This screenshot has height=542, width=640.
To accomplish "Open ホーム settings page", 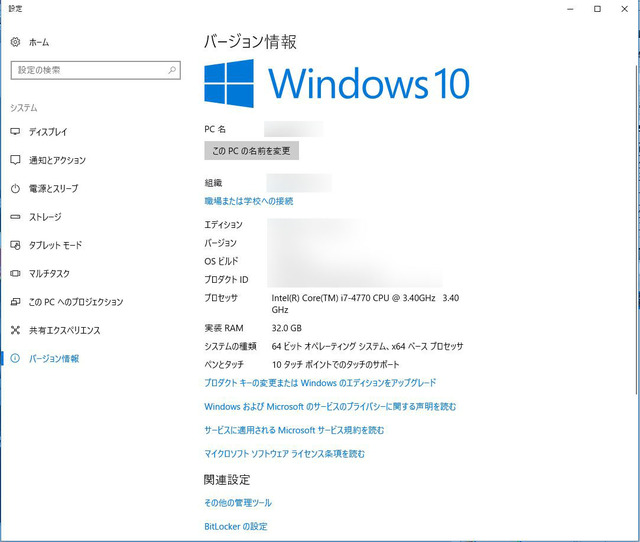I will coord(39,42).
